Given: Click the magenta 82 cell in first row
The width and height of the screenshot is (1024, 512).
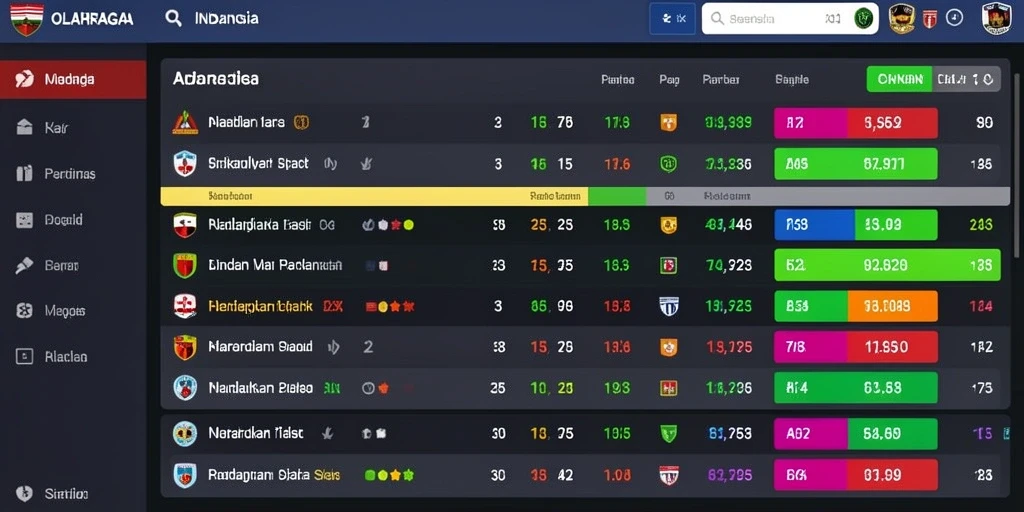Looking at the screenshot, I should 810,123.
